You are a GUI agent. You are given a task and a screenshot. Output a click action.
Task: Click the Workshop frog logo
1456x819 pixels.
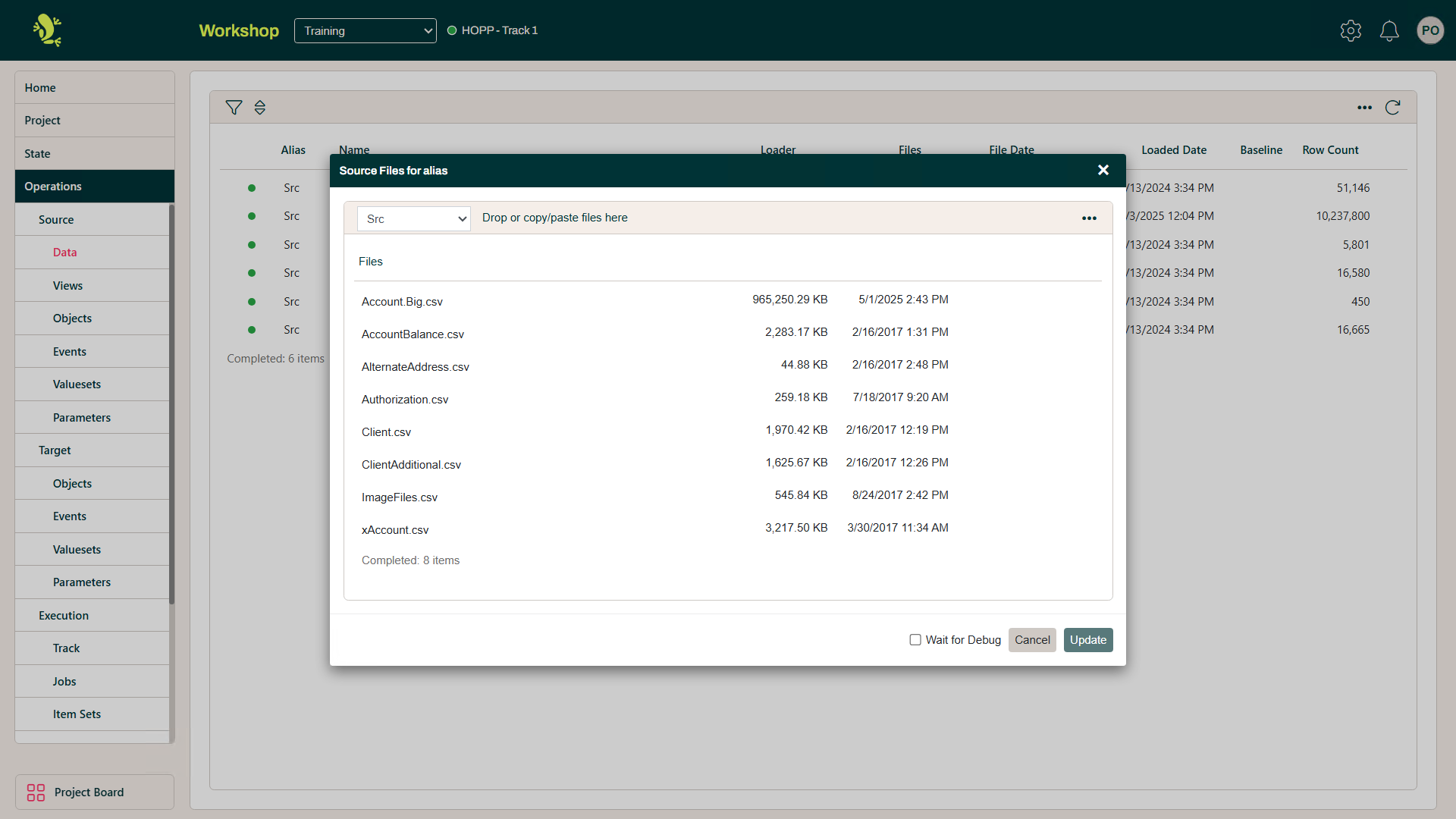(x=47, y=30)
